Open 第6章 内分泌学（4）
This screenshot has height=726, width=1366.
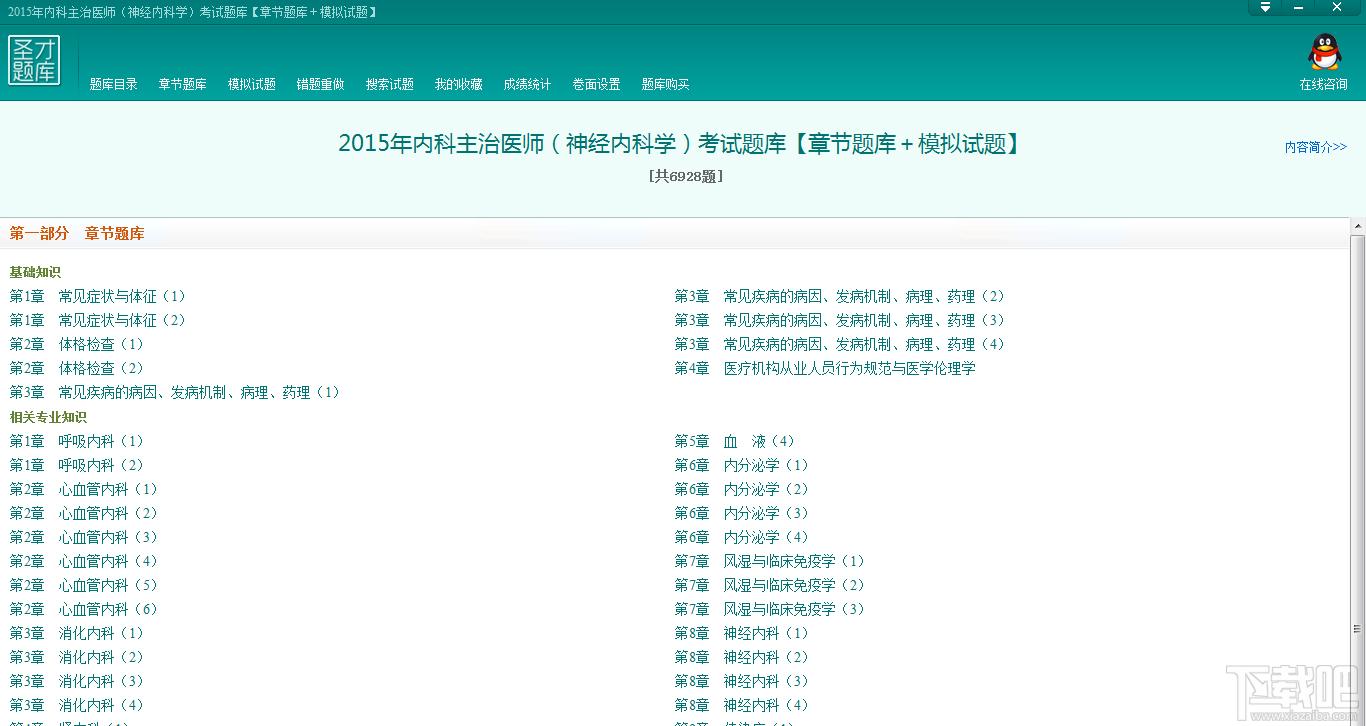point(742,537)
